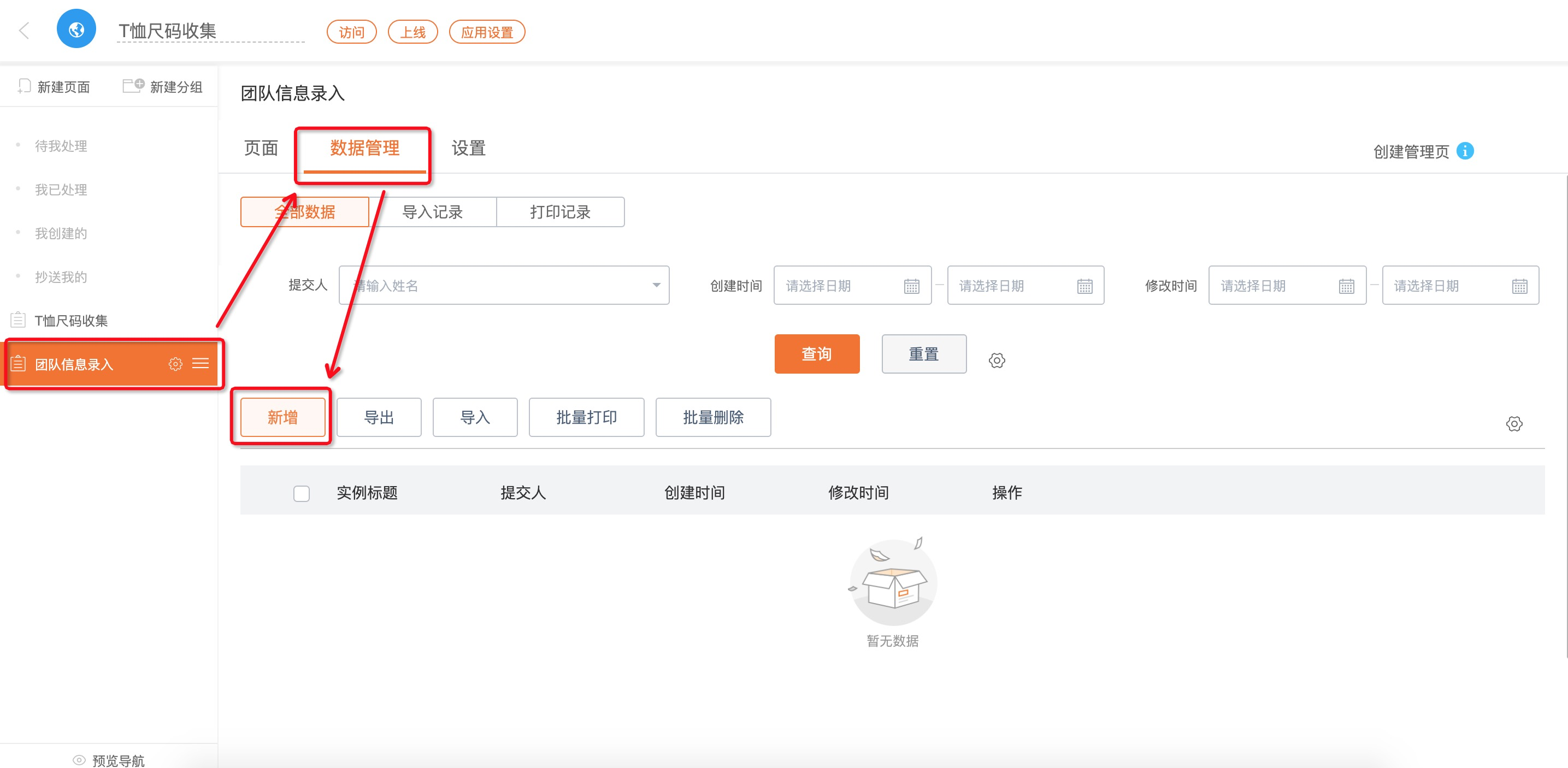Click the back arrow icon

coord(25,31)
